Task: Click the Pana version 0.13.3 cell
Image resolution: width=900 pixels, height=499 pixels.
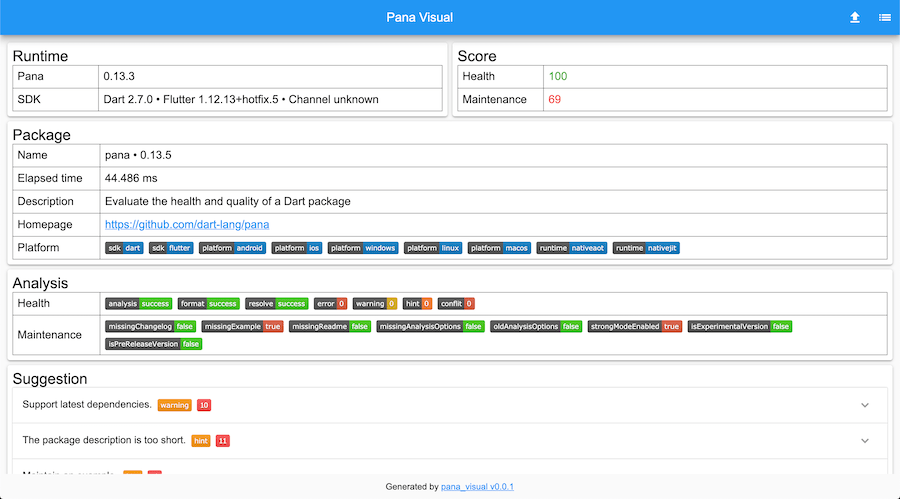Action: click(x=270, y=76)
